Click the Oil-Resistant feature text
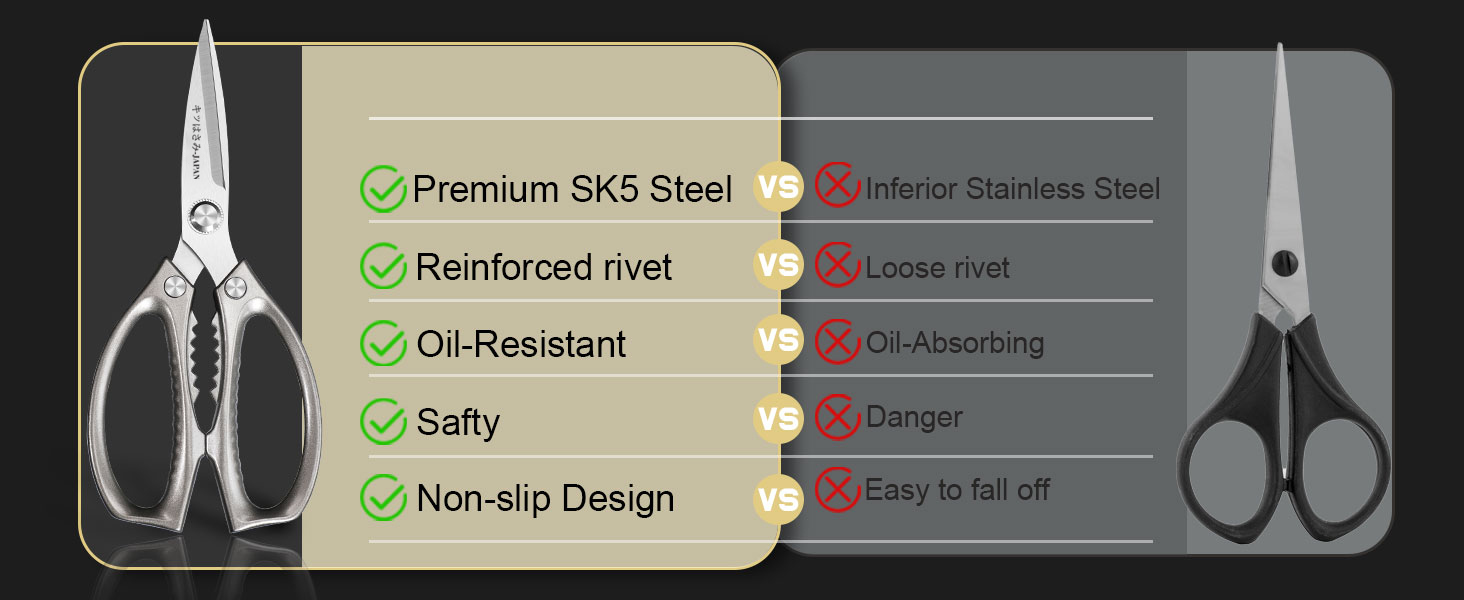The image size is (1464, 600). 521,344
